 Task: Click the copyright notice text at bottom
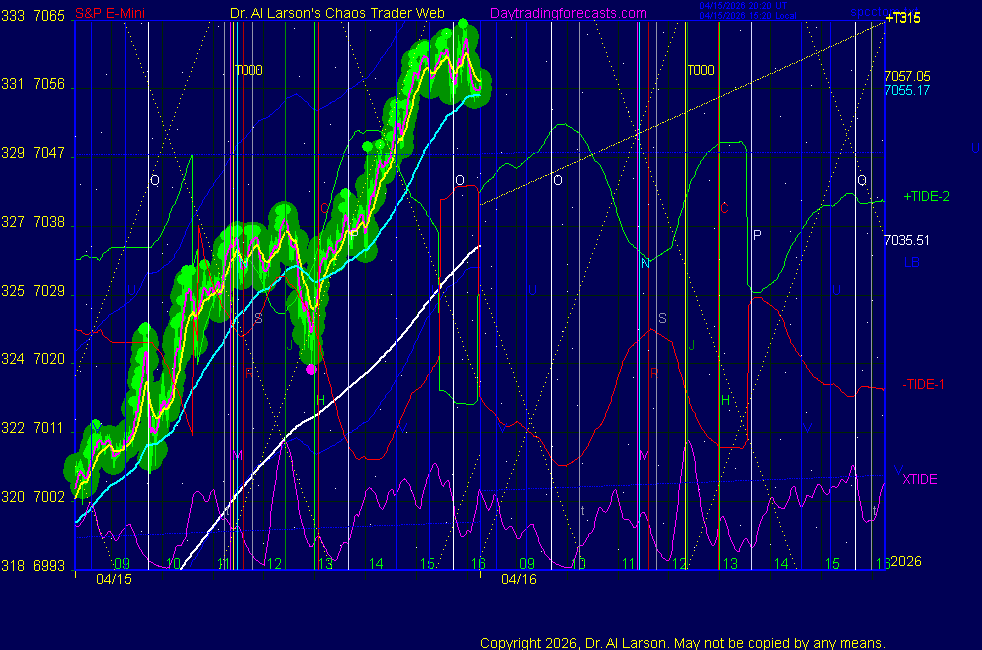coord(683,642)
